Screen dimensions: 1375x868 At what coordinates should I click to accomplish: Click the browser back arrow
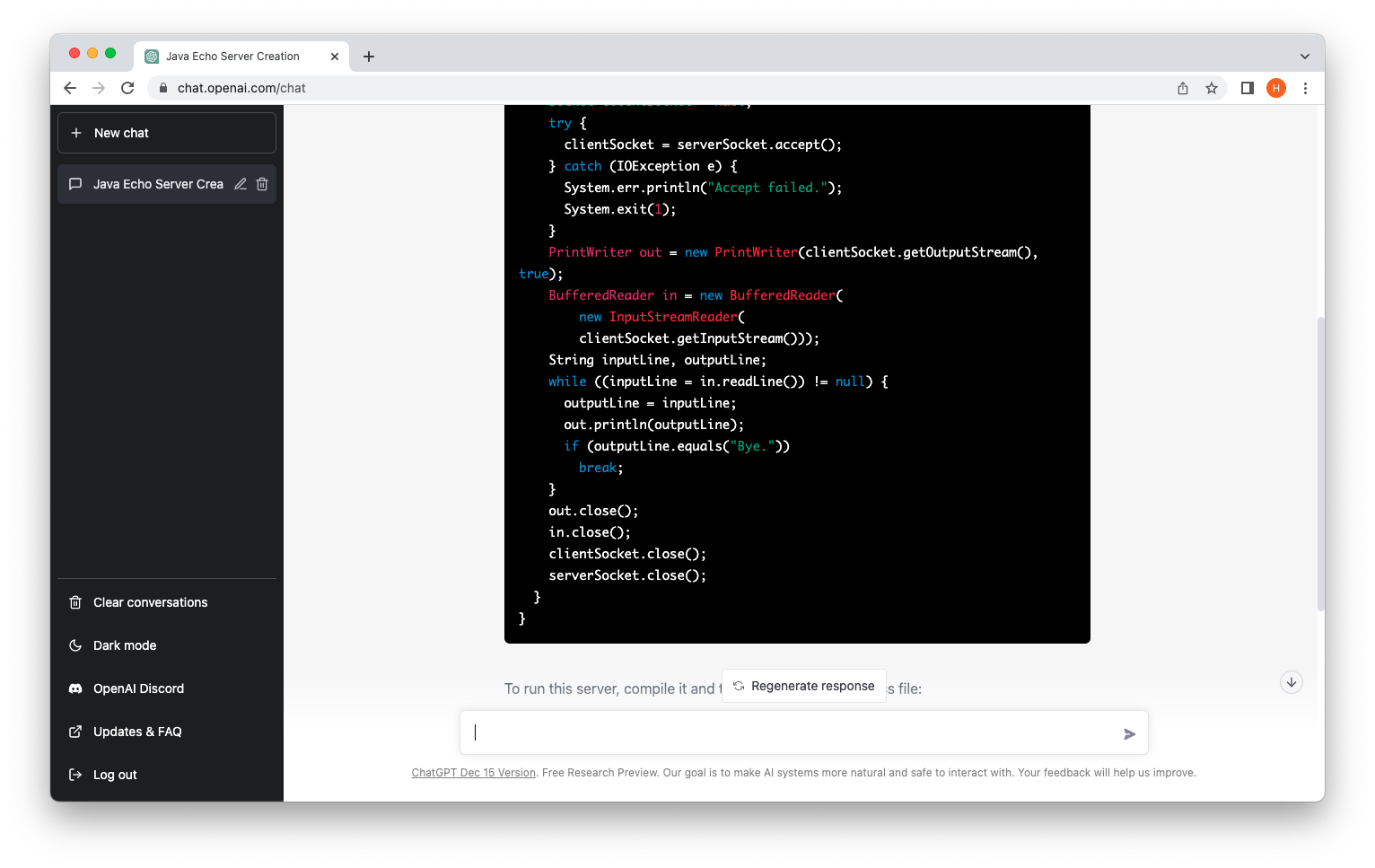(x=70, y=88)
